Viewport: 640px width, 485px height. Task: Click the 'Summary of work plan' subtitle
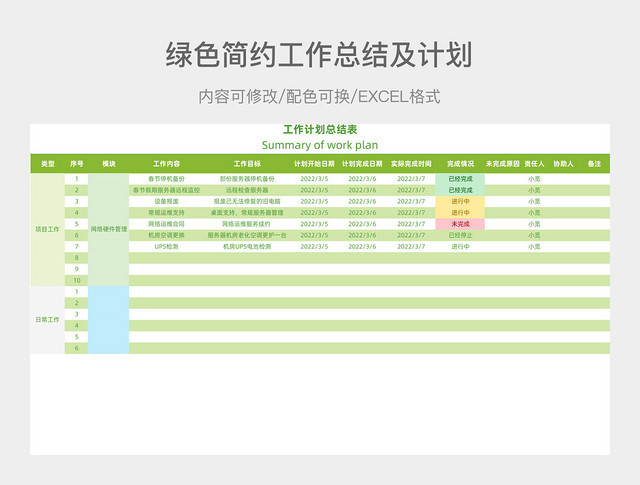pyautogui.click(x=320, y=145)
